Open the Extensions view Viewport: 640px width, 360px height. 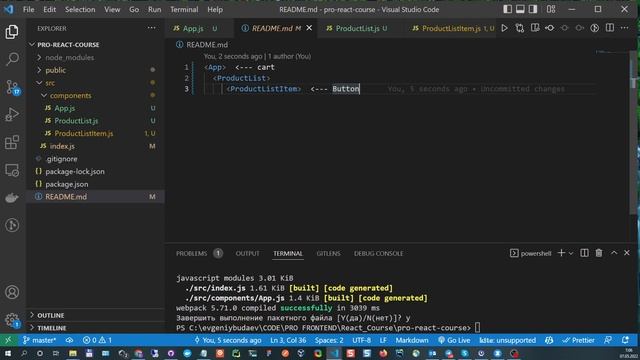pos(12,142)
